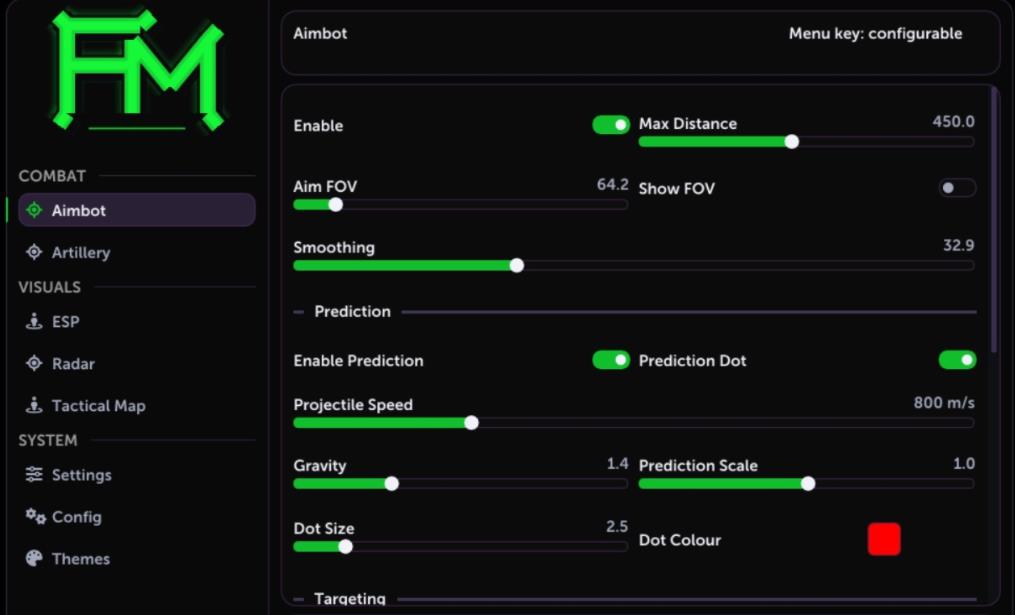Open the ESP menu label
This screenshot has height=615, width=1015.
pyautogui.click(x=65, y=322)
